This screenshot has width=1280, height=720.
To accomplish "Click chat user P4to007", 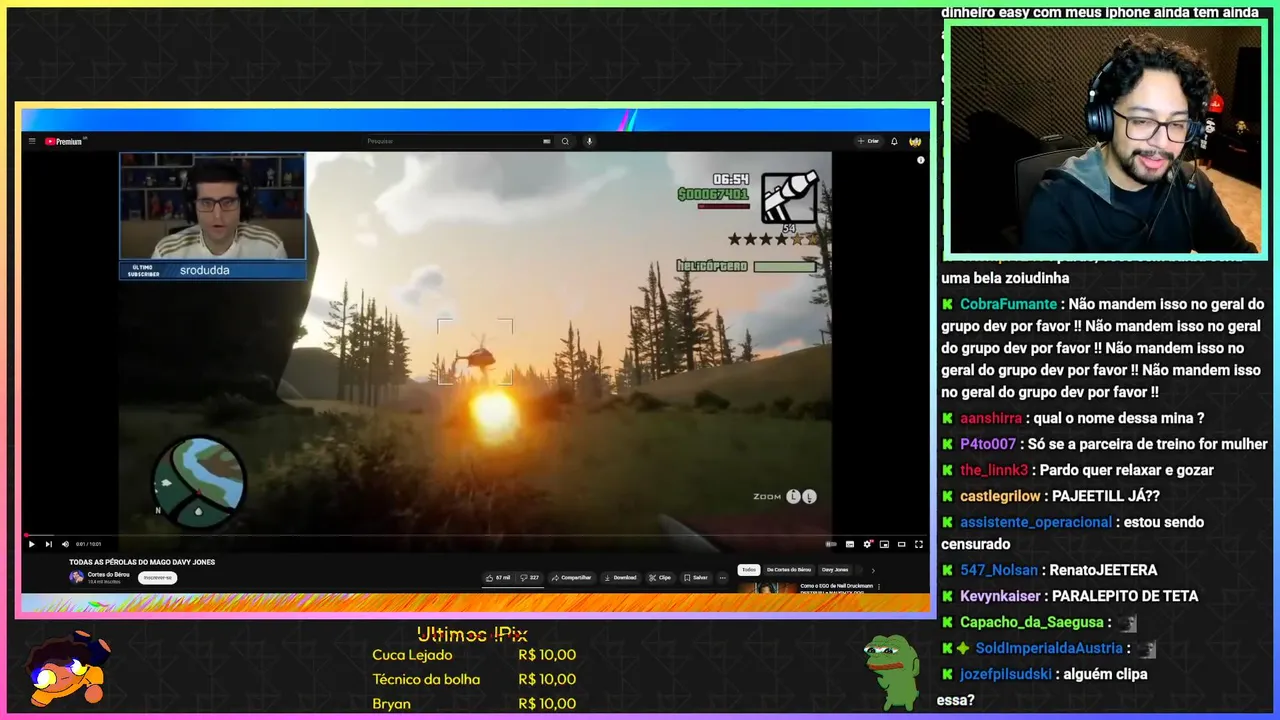I will (988, 444).
